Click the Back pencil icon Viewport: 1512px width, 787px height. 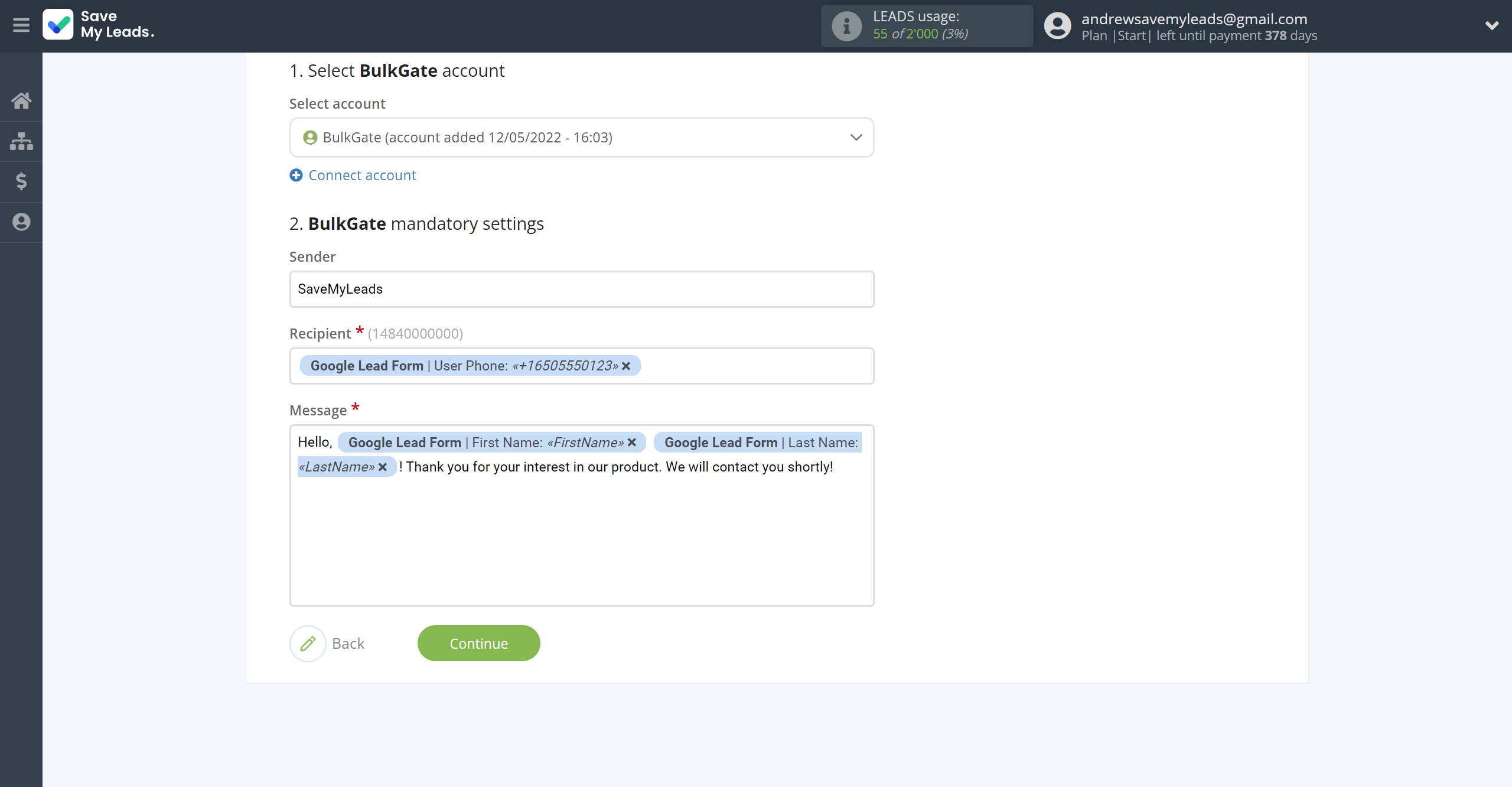click(x=308, y=643)
